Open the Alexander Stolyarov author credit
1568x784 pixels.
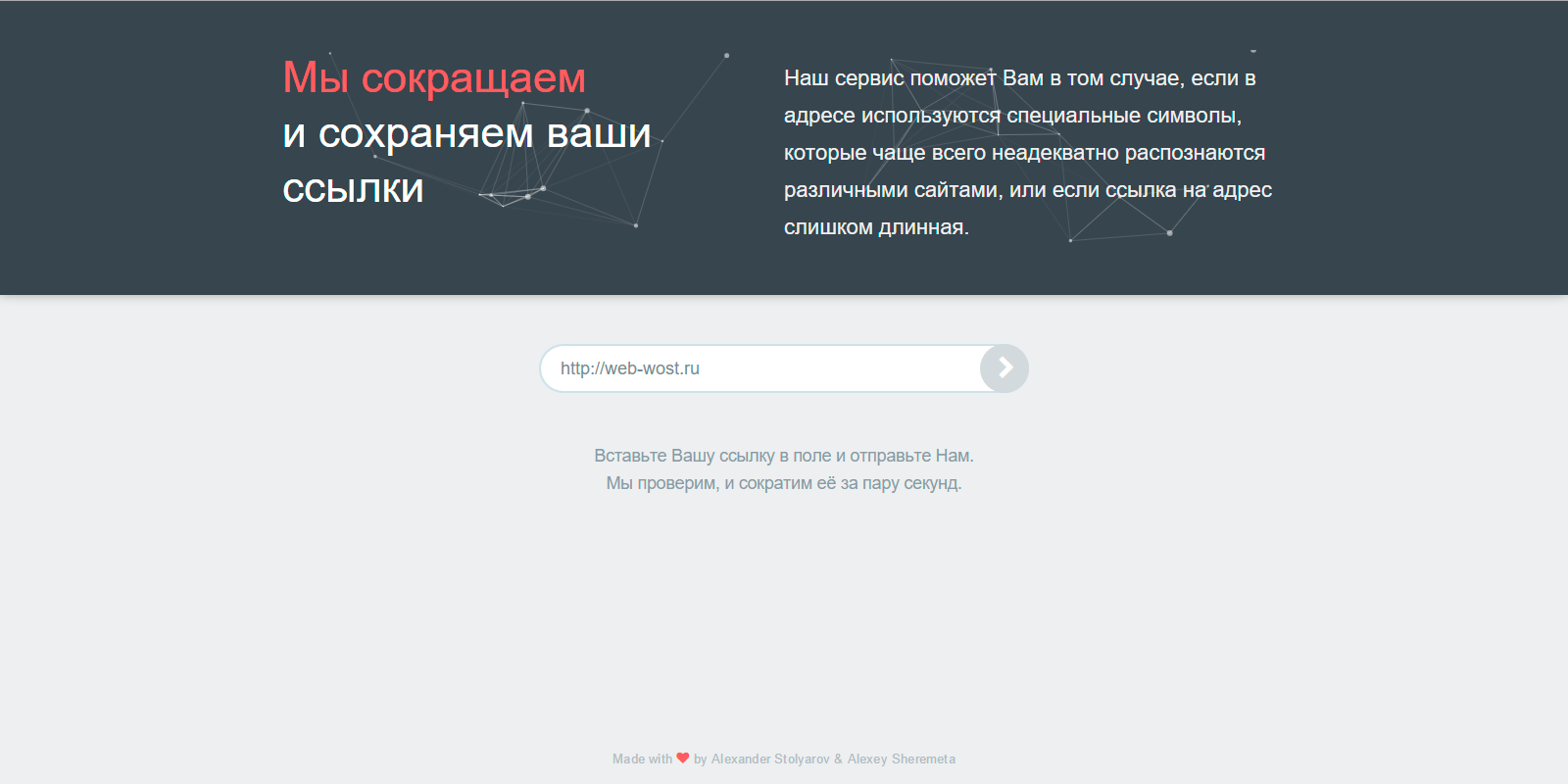click(x=769, y=759)
